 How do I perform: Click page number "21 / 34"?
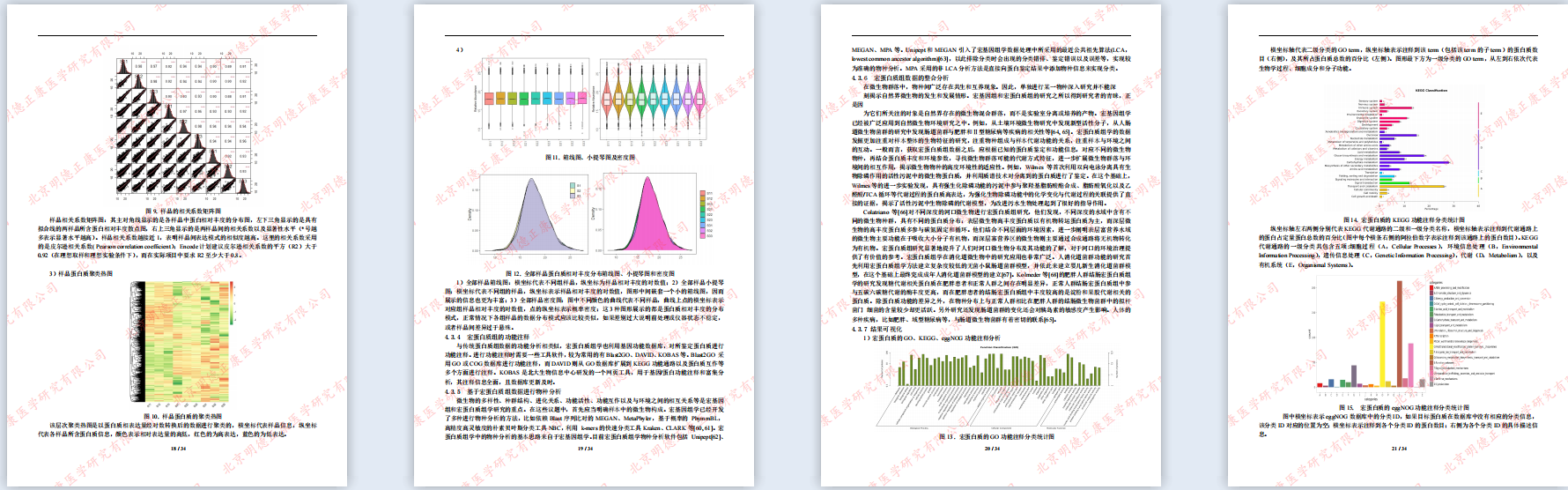(x=1399, y=448)
